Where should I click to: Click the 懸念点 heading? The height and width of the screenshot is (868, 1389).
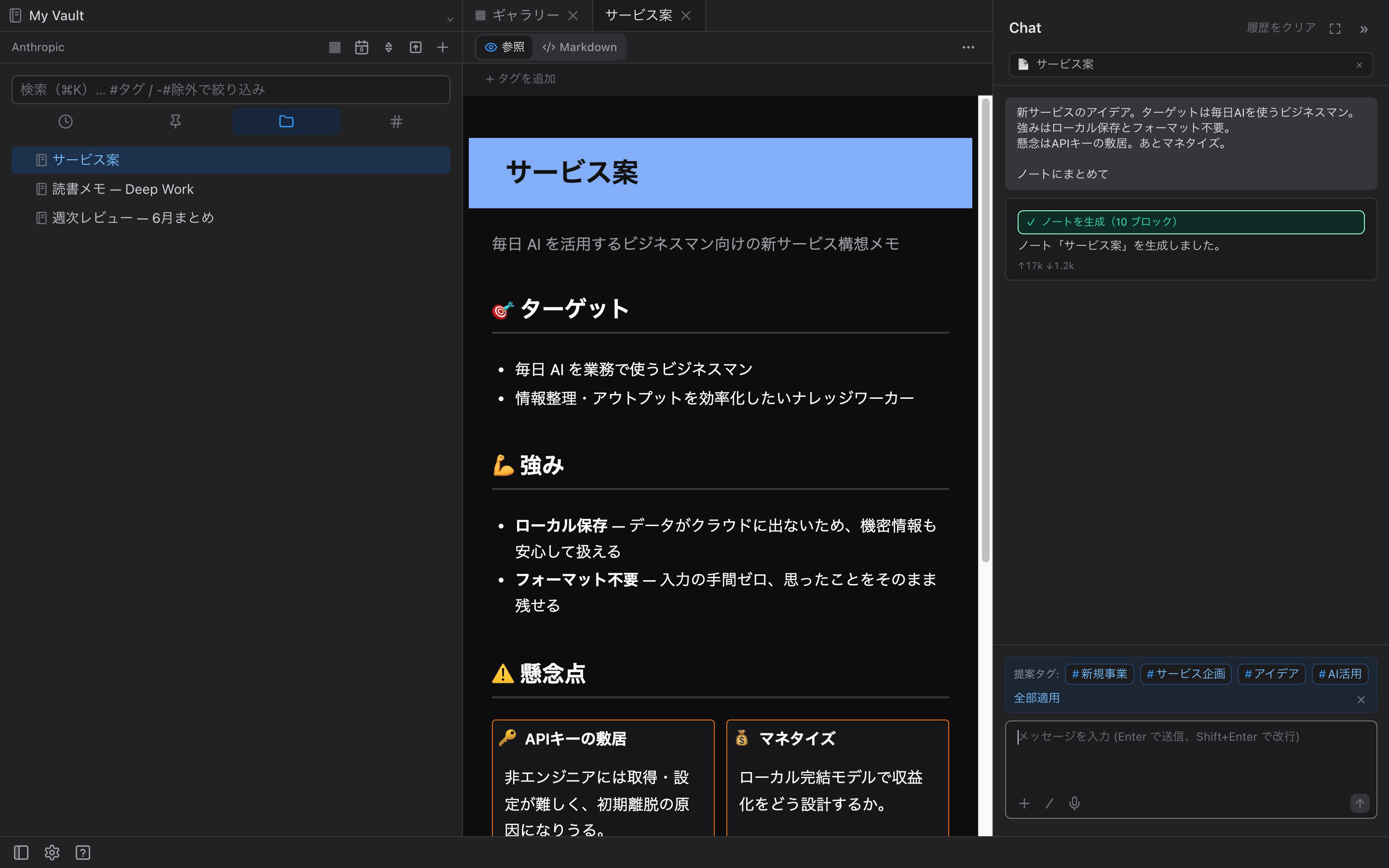[x=538, y=673]
